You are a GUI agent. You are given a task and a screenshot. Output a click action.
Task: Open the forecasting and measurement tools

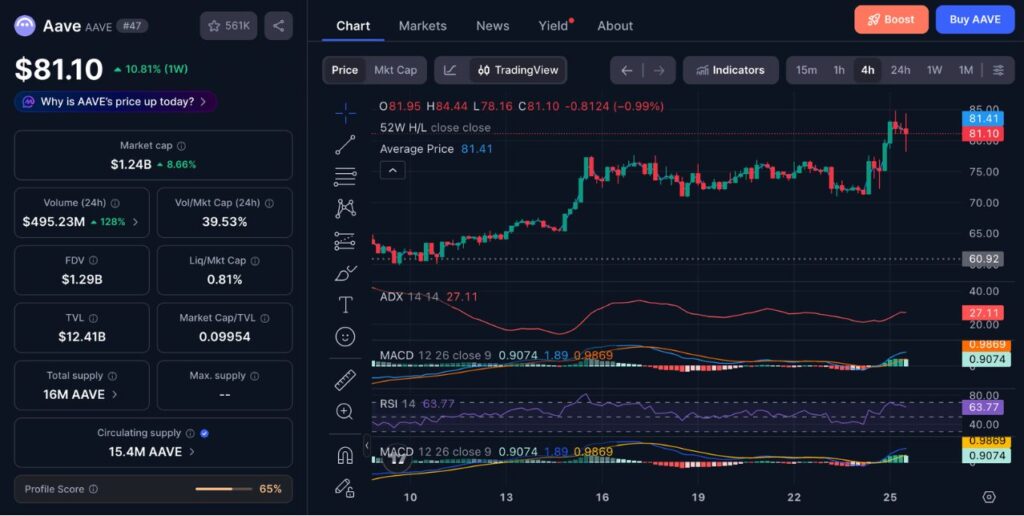point(345,241)
